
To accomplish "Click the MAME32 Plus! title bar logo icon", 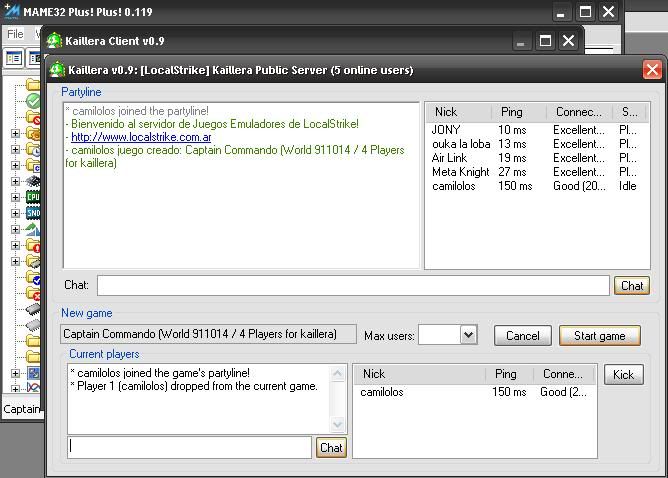I will click(x=12, y=11).
